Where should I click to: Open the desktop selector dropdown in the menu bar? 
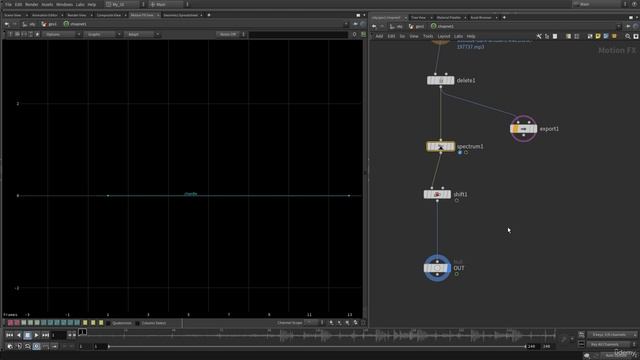tap(124, 4)
